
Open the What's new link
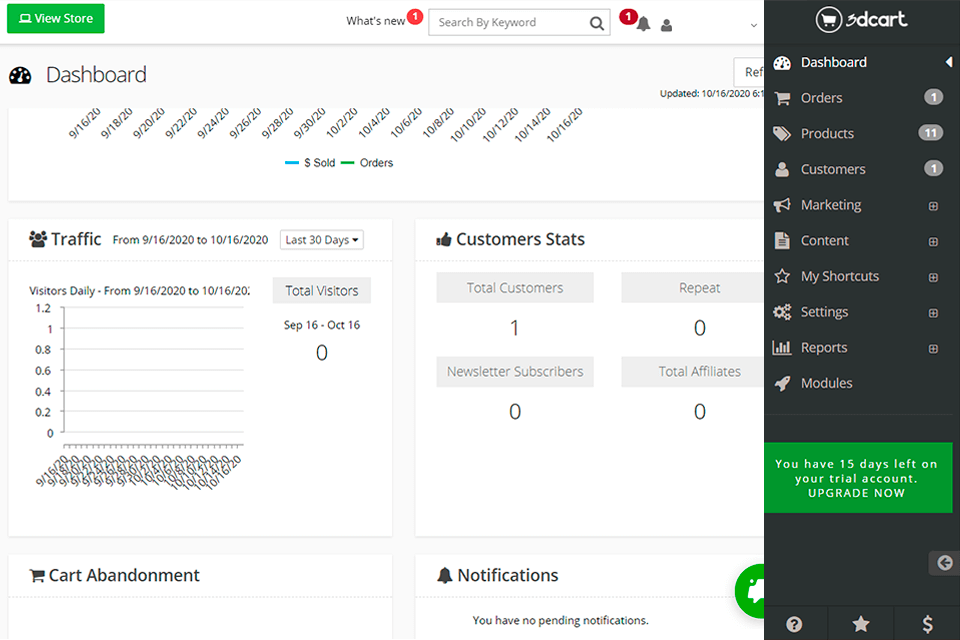(x=376, y=22)
